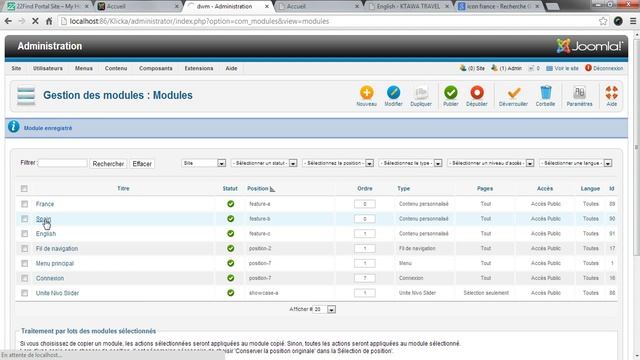Click the Filtrer text input field
640x360 pixels.
(62, 163)
